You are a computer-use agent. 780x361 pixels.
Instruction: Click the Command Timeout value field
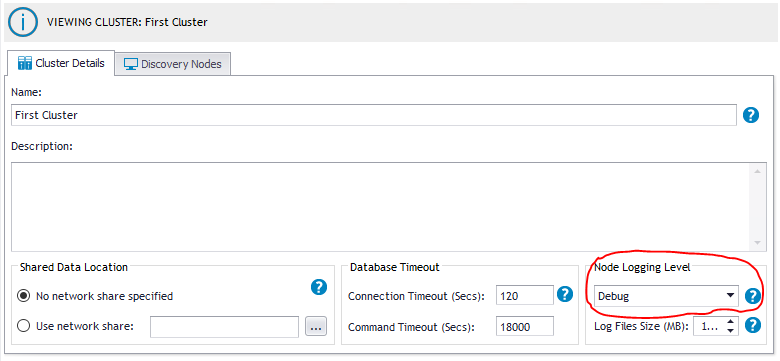click(525, 327)
